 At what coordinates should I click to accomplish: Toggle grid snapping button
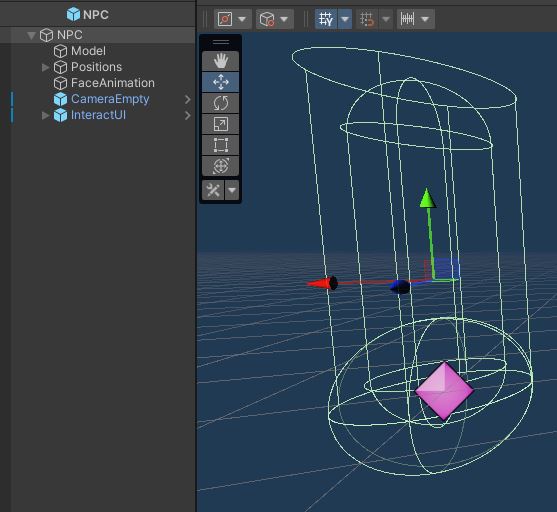click(367, 19)
